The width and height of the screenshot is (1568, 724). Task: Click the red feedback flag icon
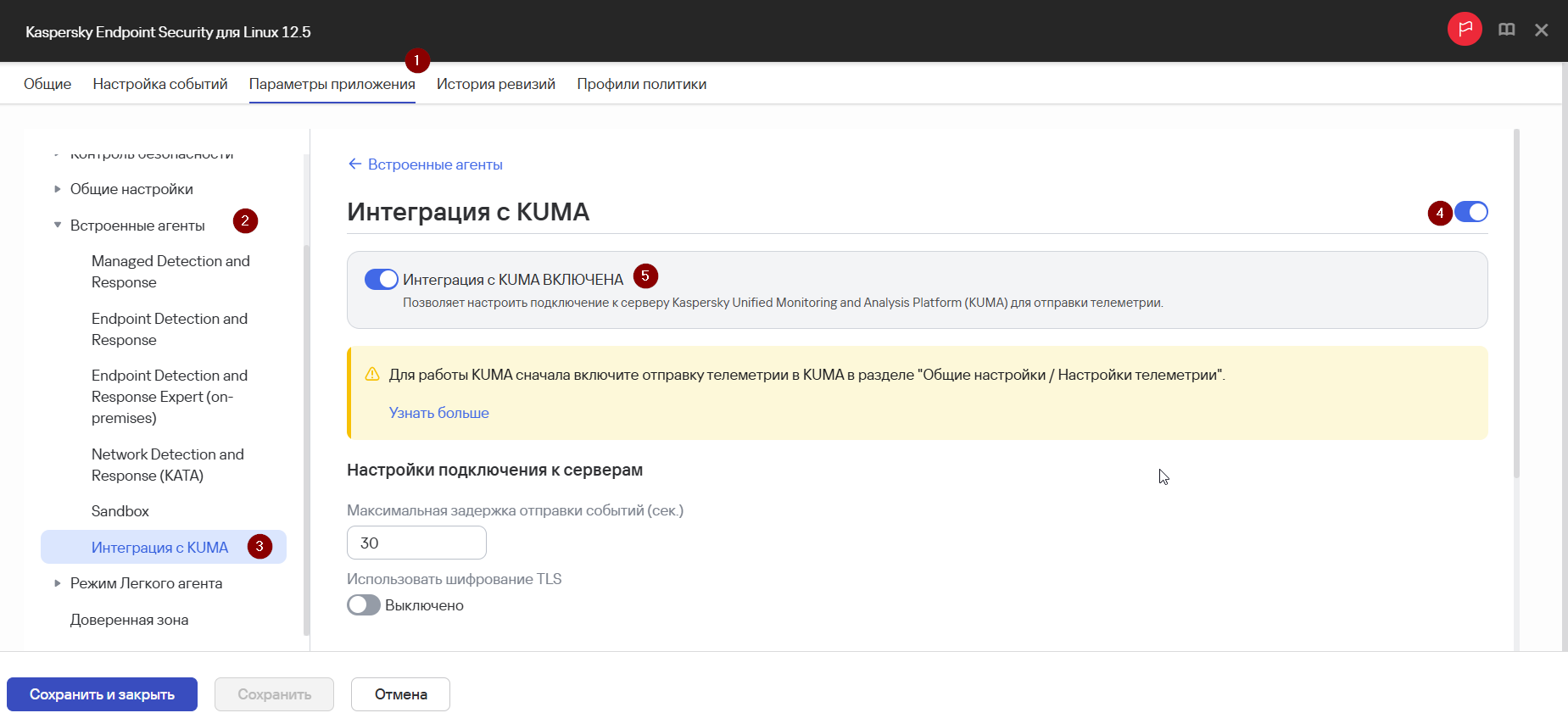(x=1465, y=30)
